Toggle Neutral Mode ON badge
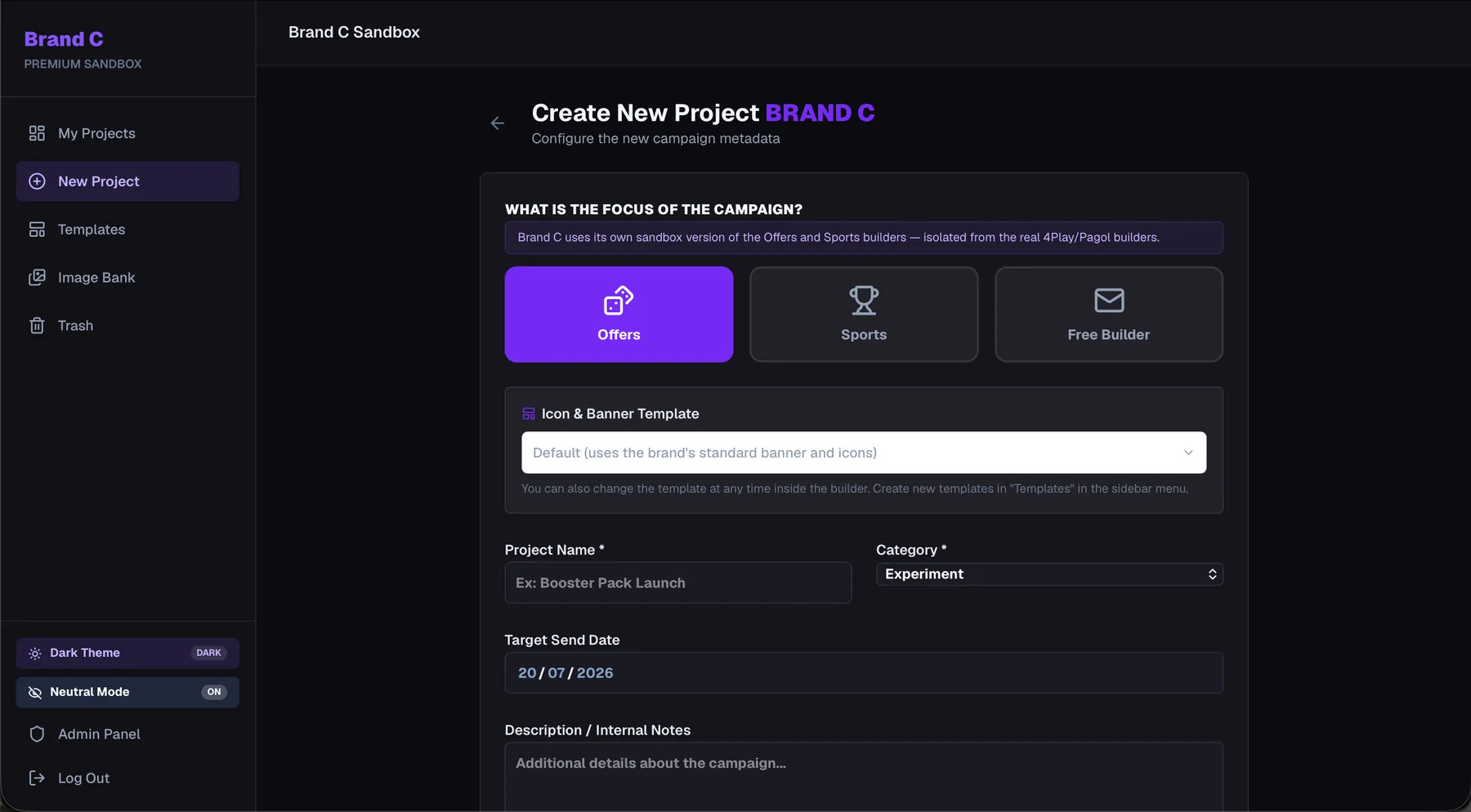The width and height of the screenshot is (1471, 812). coord(214,692)
